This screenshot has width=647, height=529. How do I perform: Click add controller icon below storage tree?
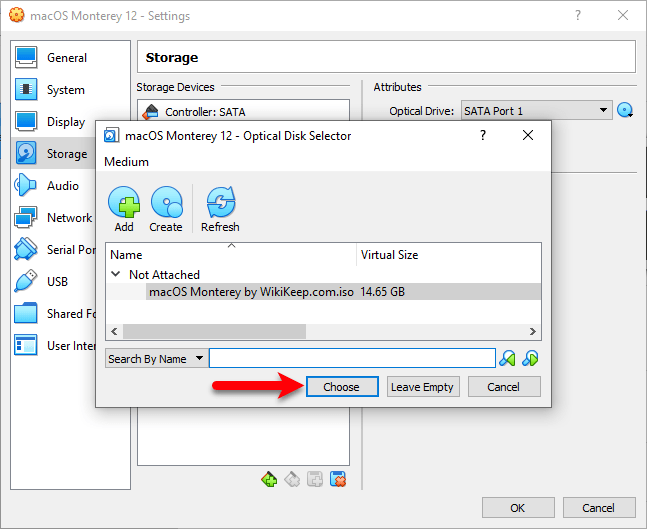[x=269, y=479]
